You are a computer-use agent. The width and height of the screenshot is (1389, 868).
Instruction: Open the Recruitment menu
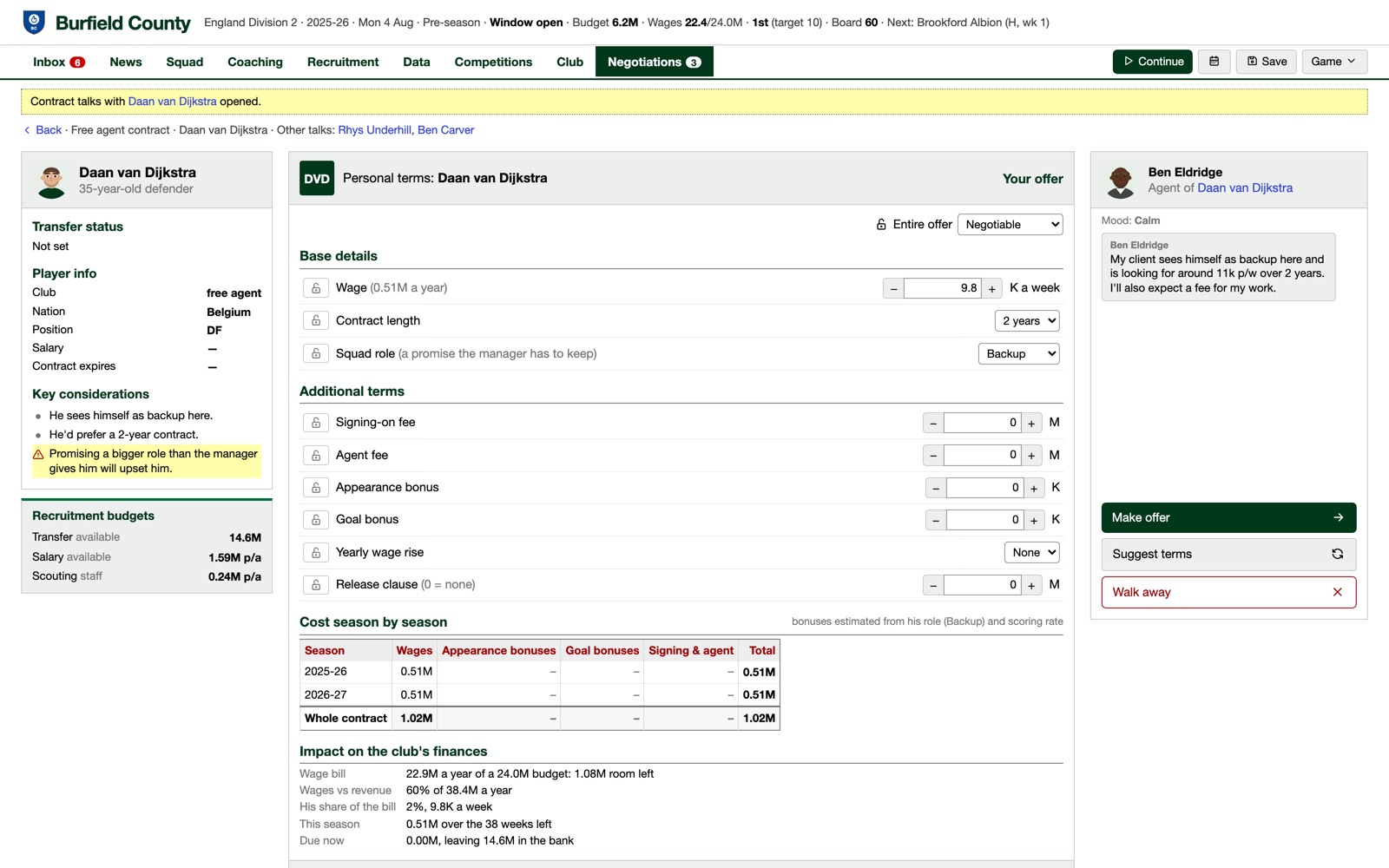(x=343, y=62)
